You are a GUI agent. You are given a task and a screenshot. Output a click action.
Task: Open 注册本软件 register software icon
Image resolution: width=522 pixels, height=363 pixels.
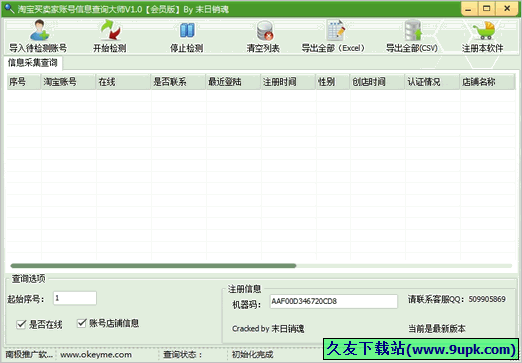click(x=483, y=30)
